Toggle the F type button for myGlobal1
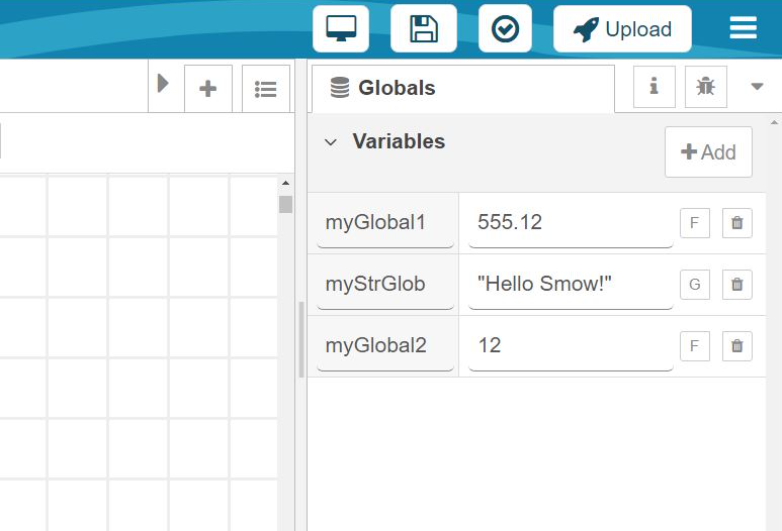Image resolution: width=782 pixels, height=531 pixels. click(695, 223)
